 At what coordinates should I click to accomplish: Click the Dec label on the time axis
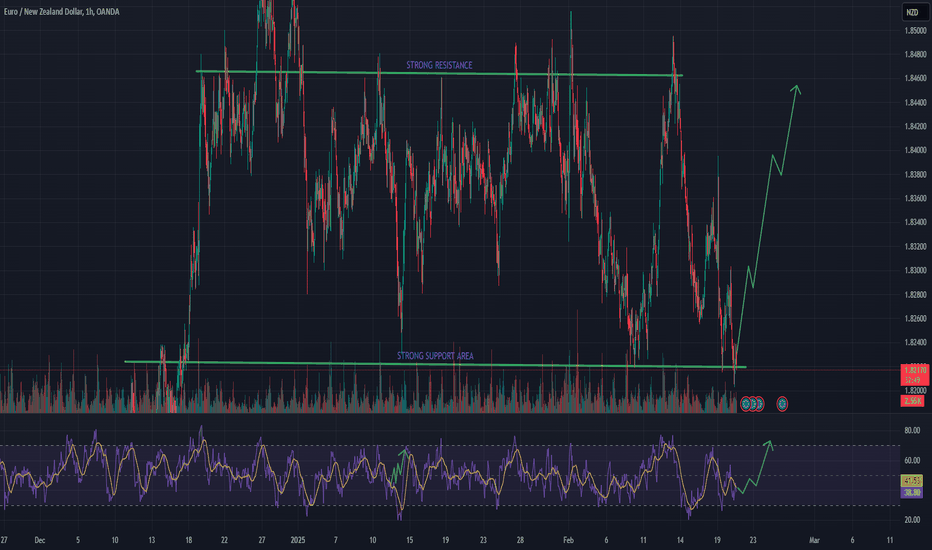click(x=40, y=540)
